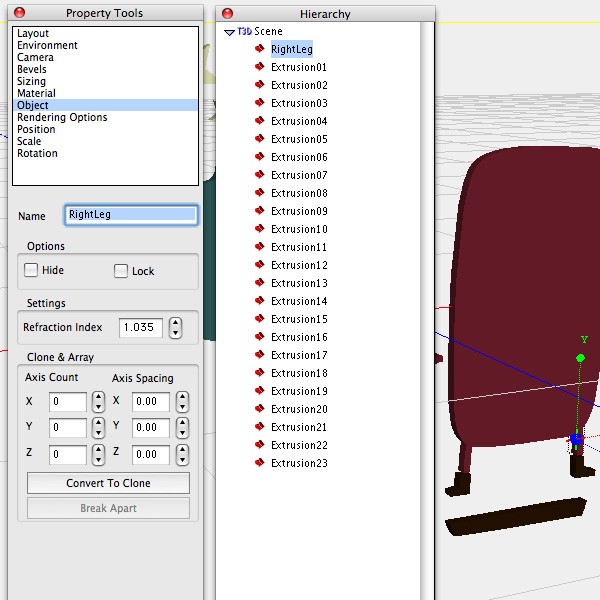The image size is (600, 600).
Task: Click the Name text field
Action: click(131, 214)
